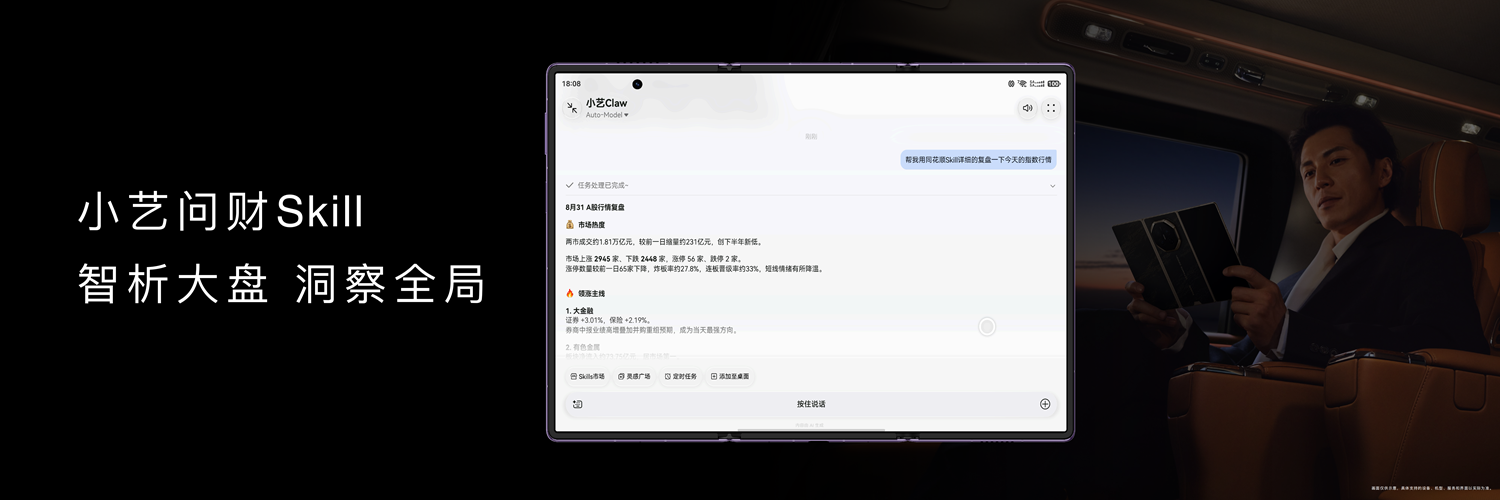
Task: Select the 领涨主线 section heading
Action: tap(585, 293)
